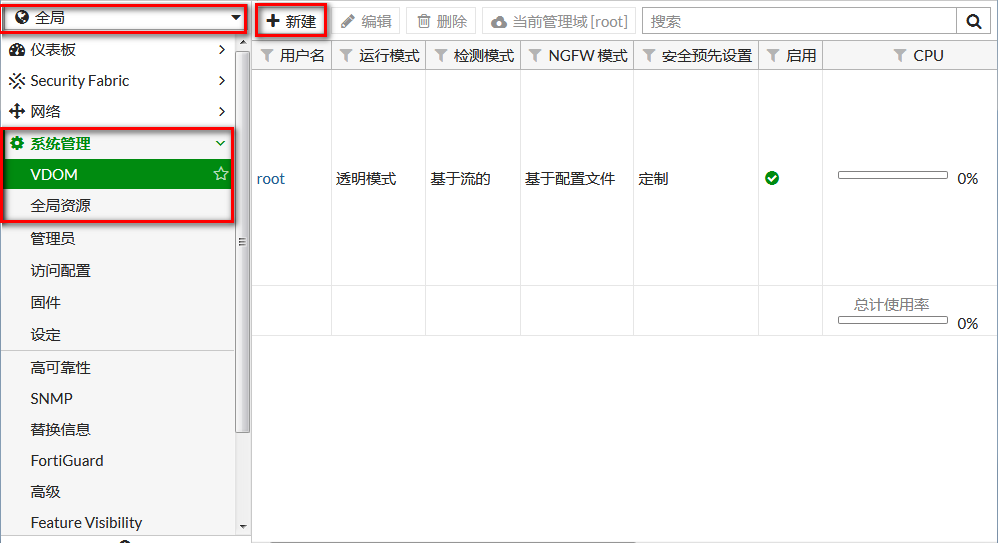Click the filter icon on 运行模式 column

(346, 56)
